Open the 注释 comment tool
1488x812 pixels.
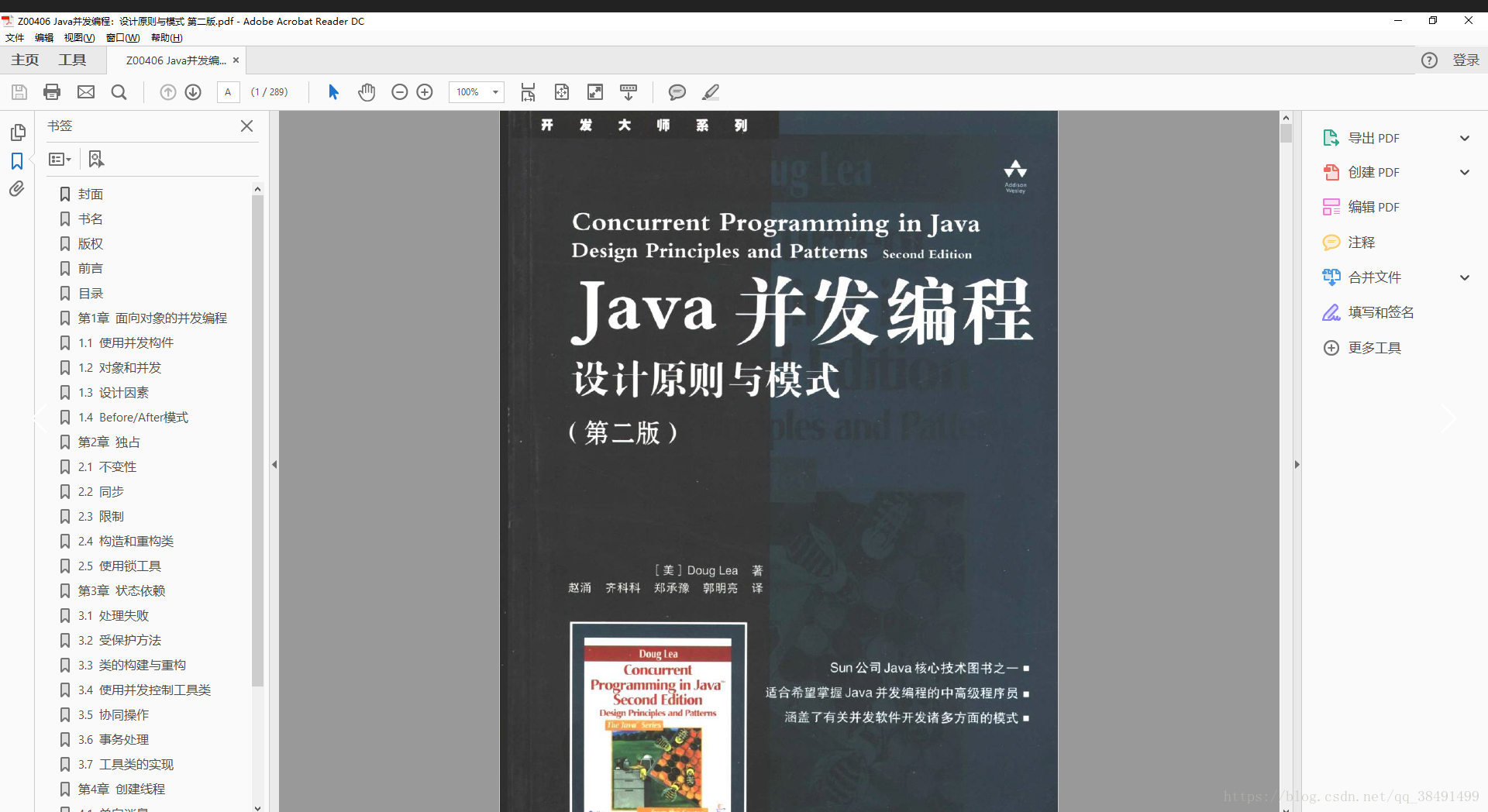coord(1348,243)
